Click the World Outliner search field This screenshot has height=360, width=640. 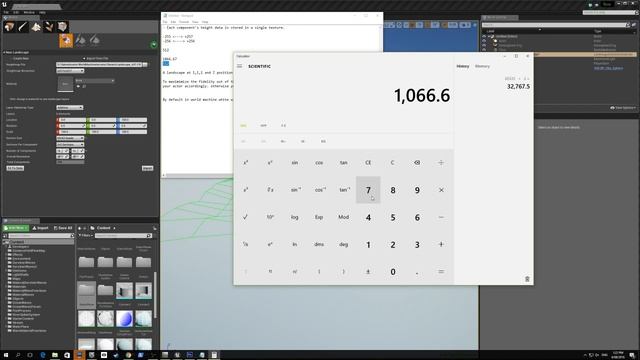[554, 25]
